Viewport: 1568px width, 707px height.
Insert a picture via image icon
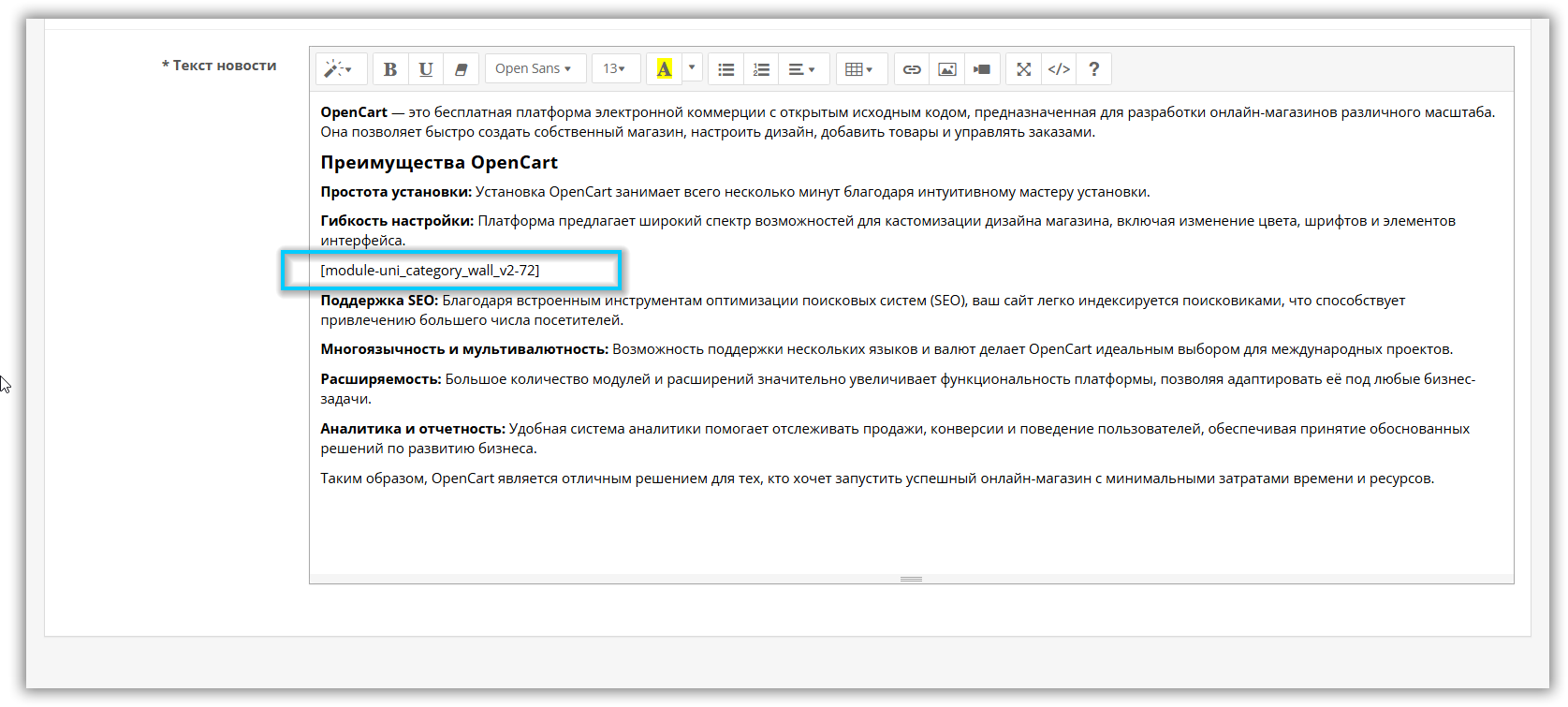pyautogui.click(x=947, y=69)
